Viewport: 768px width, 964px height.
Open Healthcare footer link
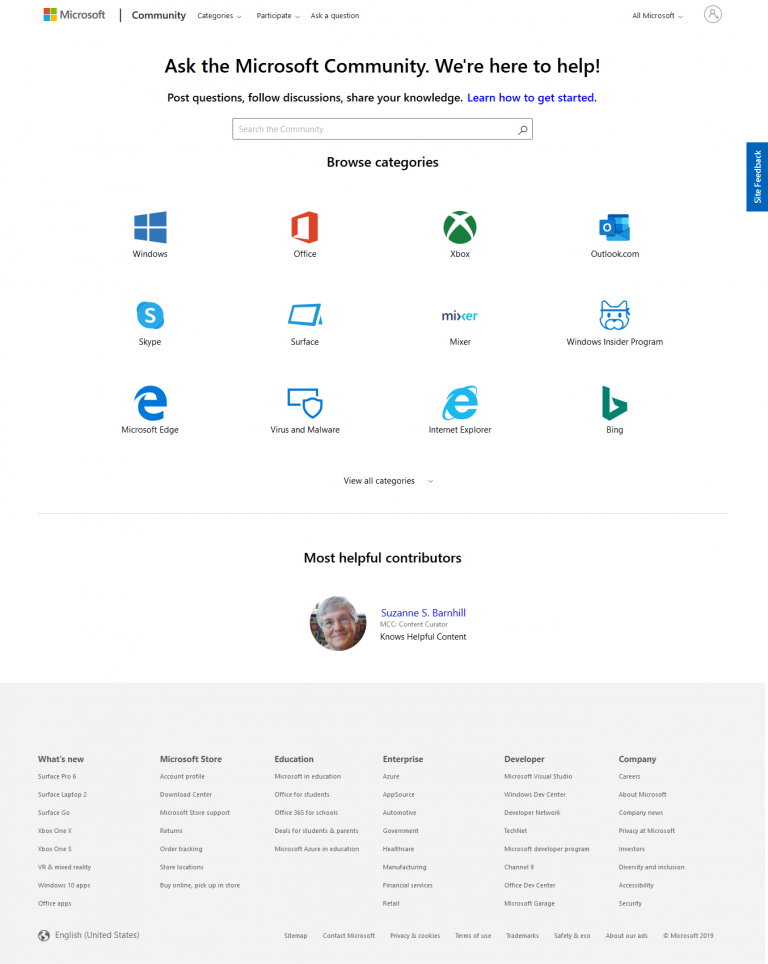click(398, 849)
